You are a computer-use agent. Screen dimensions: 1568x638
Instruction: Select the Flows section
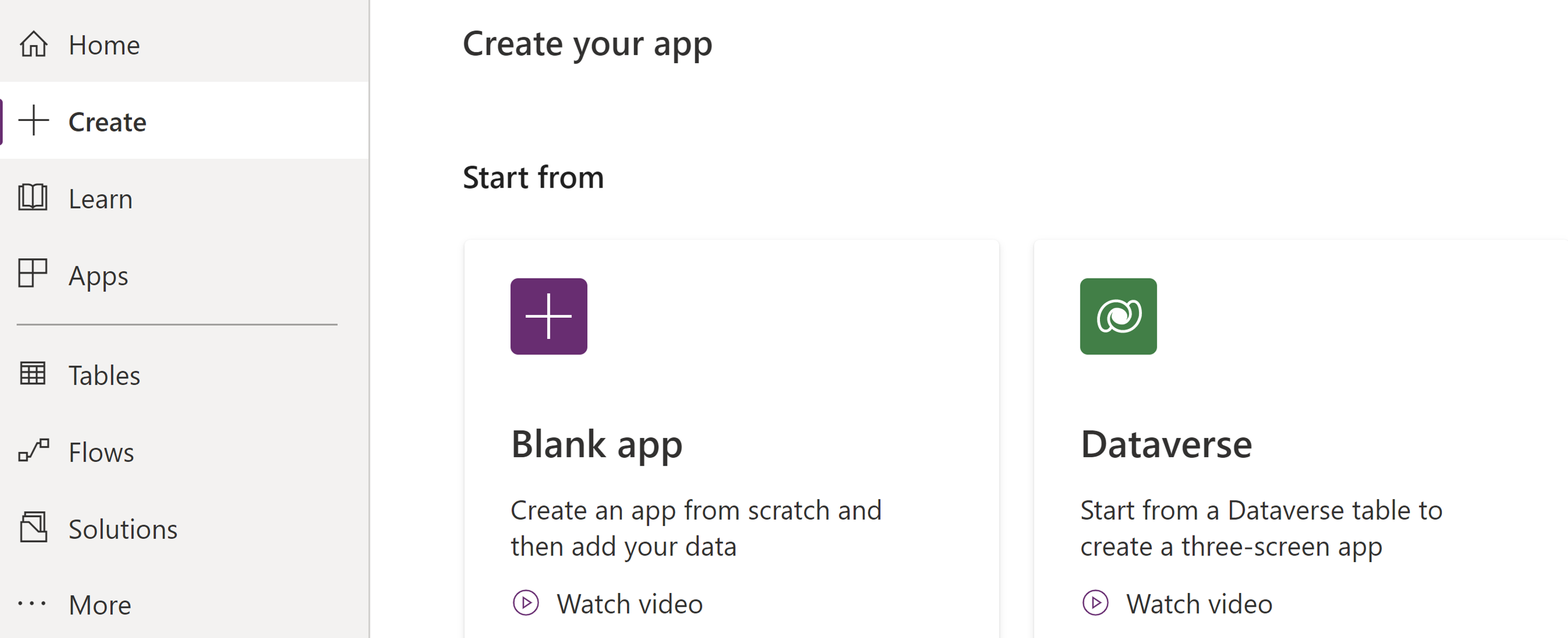(x=101, y=451)
